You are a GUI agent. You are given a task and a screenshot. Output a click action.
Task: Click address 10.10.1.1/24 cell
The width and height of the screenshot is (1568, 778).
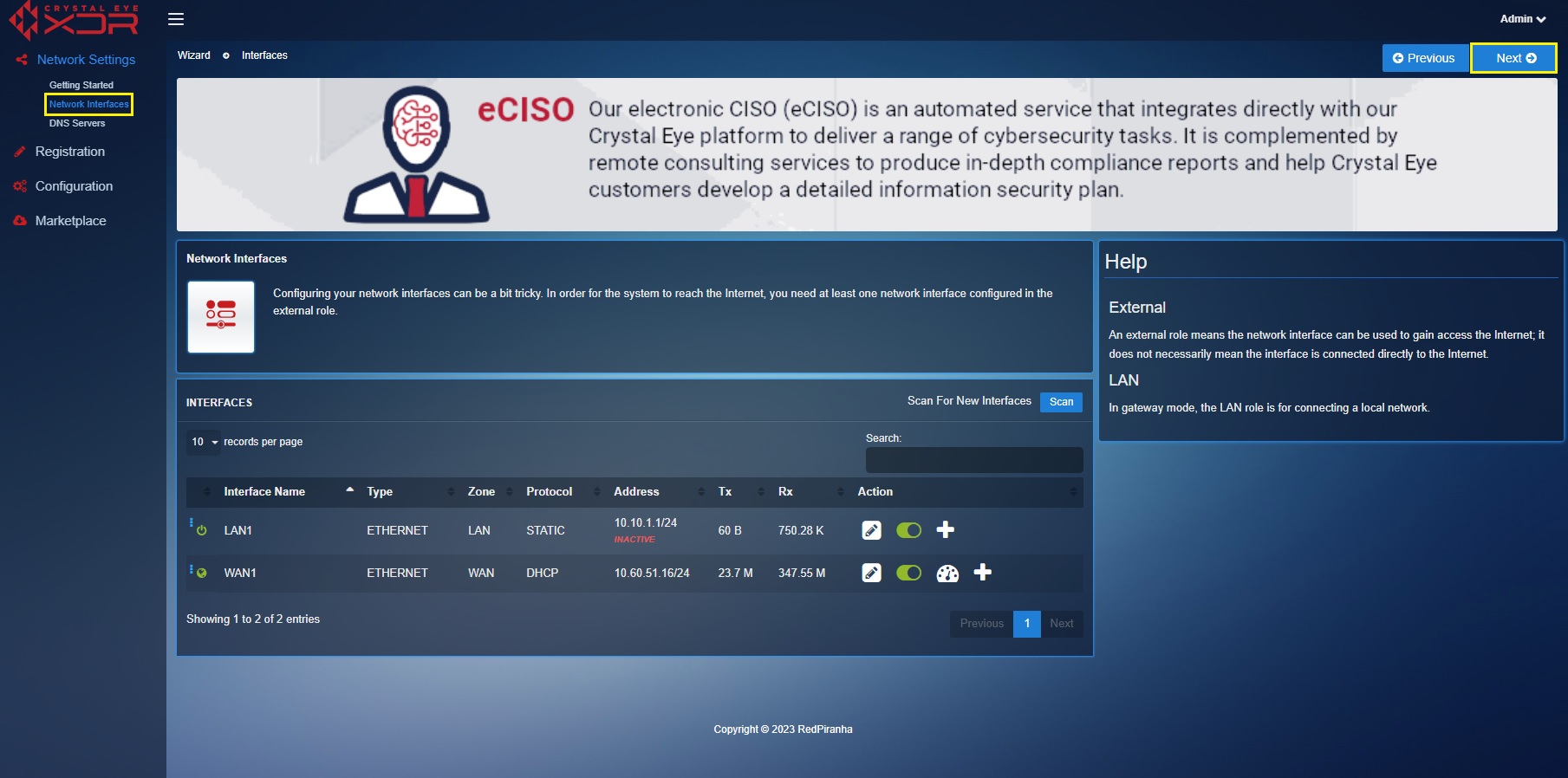(x=646, y=522)
